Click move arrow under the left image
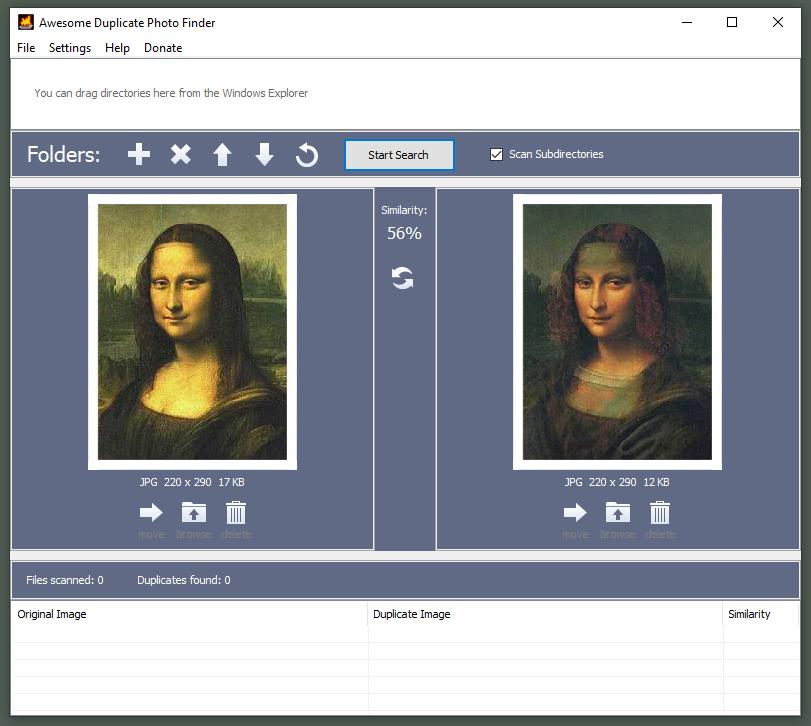The image size is (811, 726). 151,512
